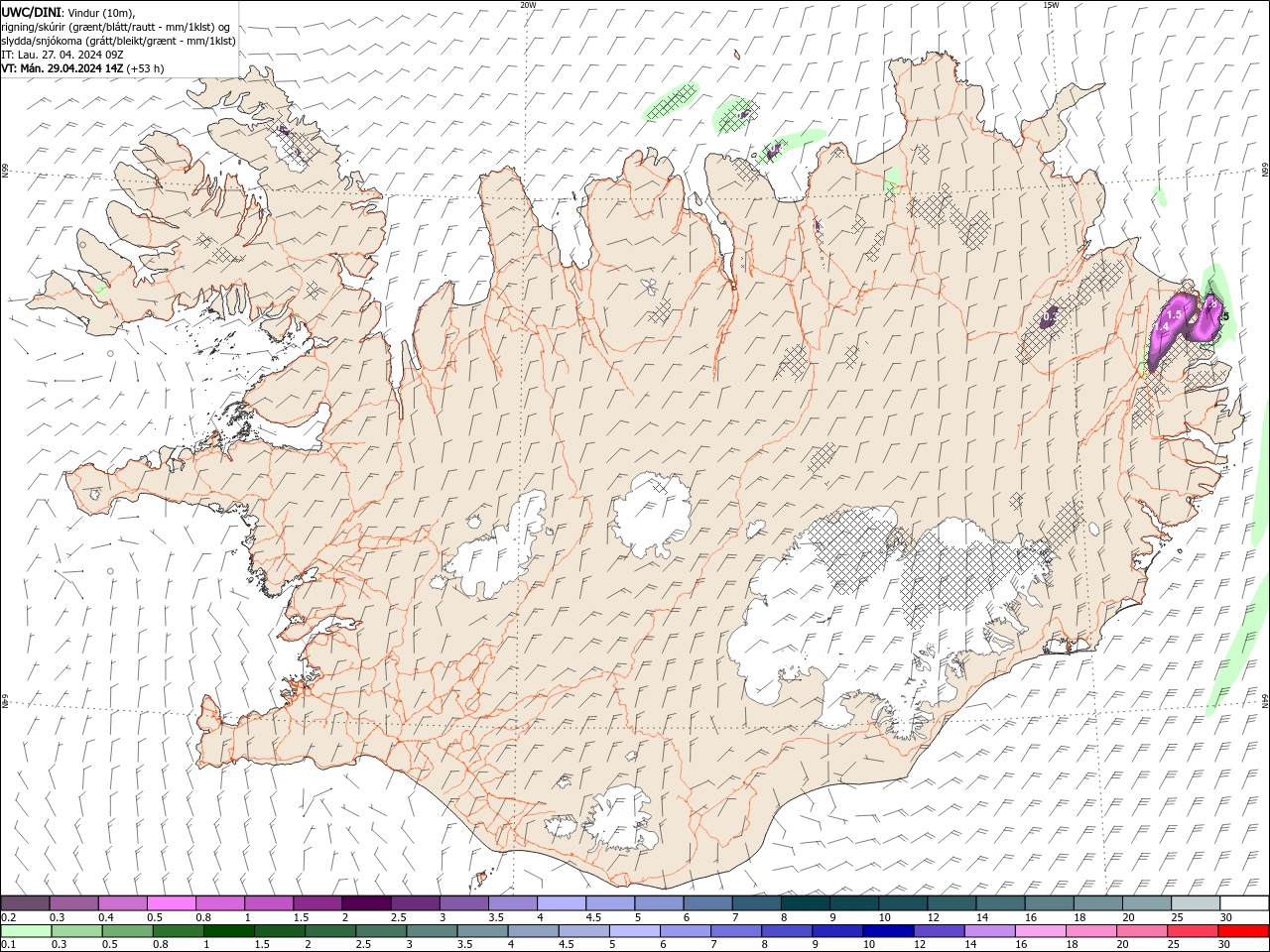Select the white swatch labeled 30 on upper scale
1270x952 pixels.
coord(1244,903)
